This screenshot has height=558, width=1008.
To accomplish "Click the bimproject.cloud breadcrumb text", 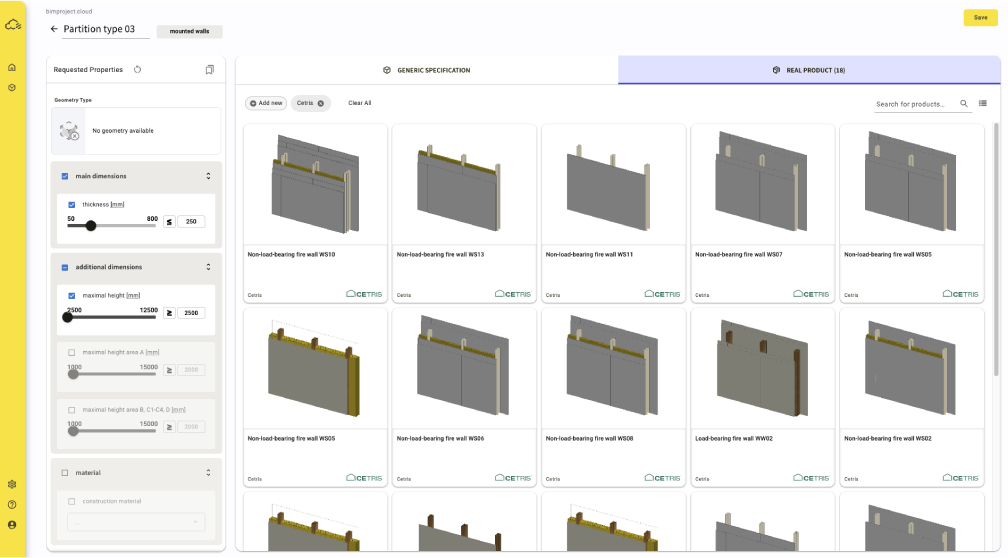I will pos(69,12).
